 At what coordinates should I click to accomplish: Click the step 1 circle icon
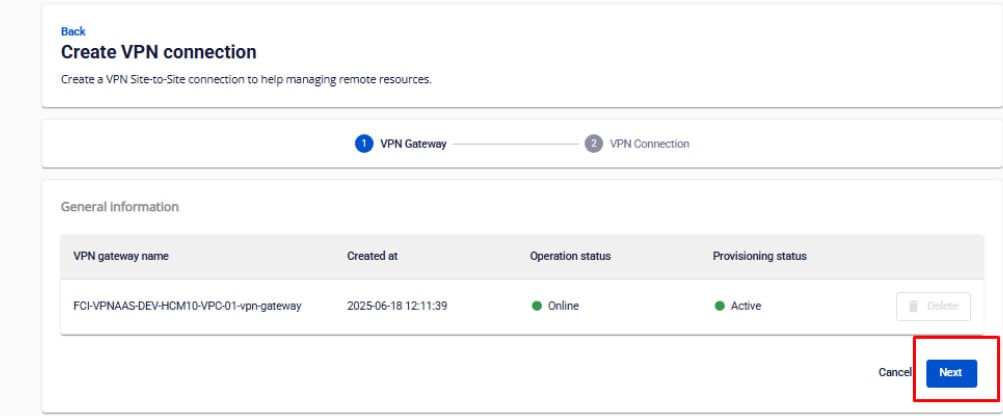coord(364,143)
